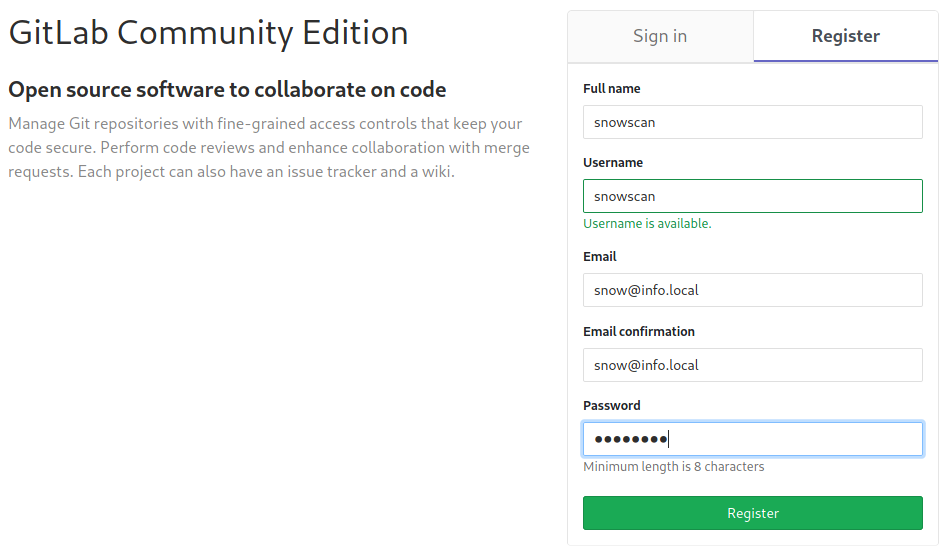Click the 'Full name' field label
This screenshot has height=555, width=945.
point(611,89)
